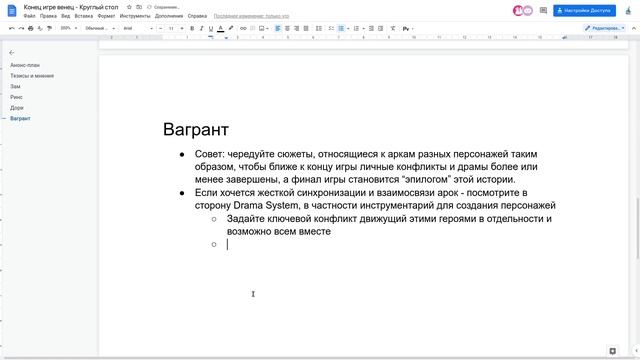The width and height of the screenshot is (640, 360).
Task: Decrease the indent level
Action: point(371,28)
